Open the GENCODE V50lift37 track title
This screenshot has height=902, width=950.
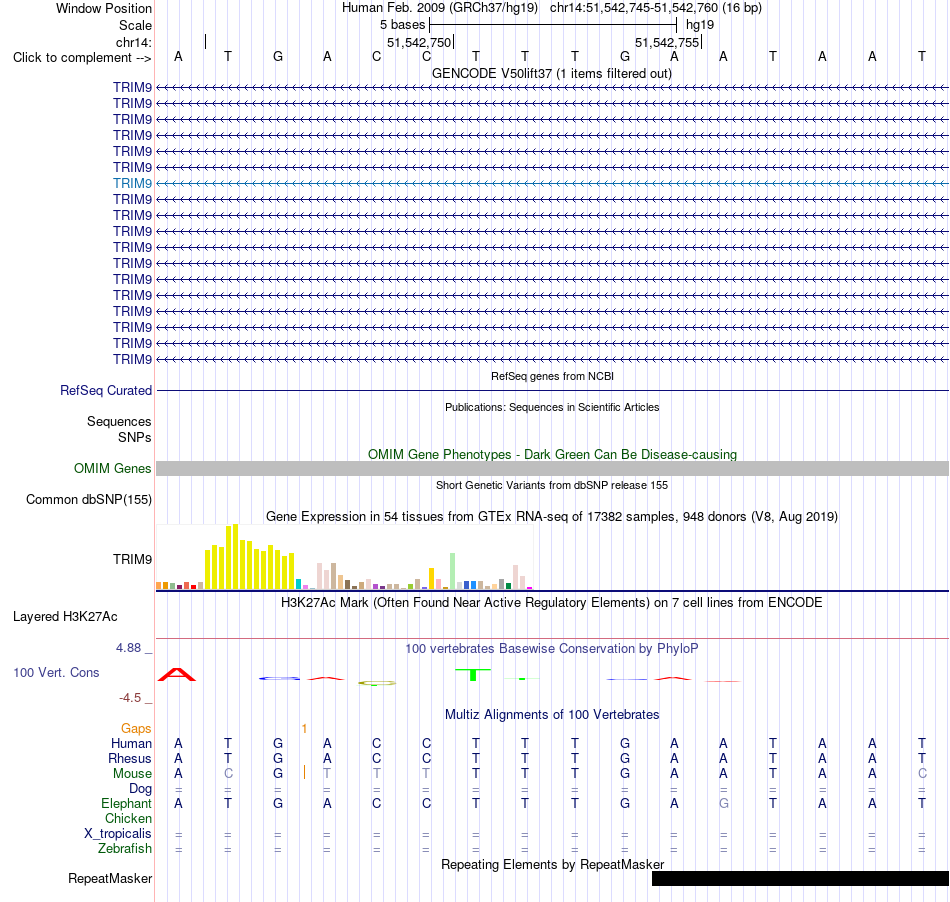[552, 73]
